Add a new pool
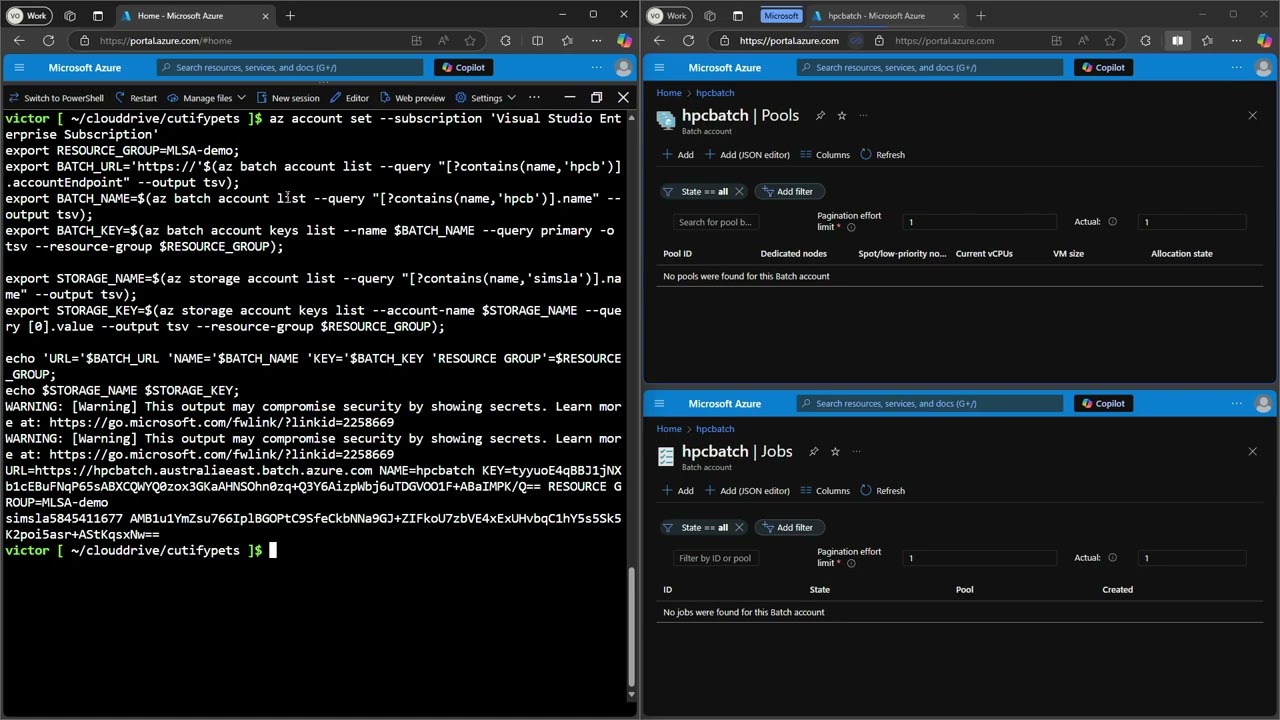Image resolution: width=1280 pixels, height=720 pixels. click(x=678, y=155)
